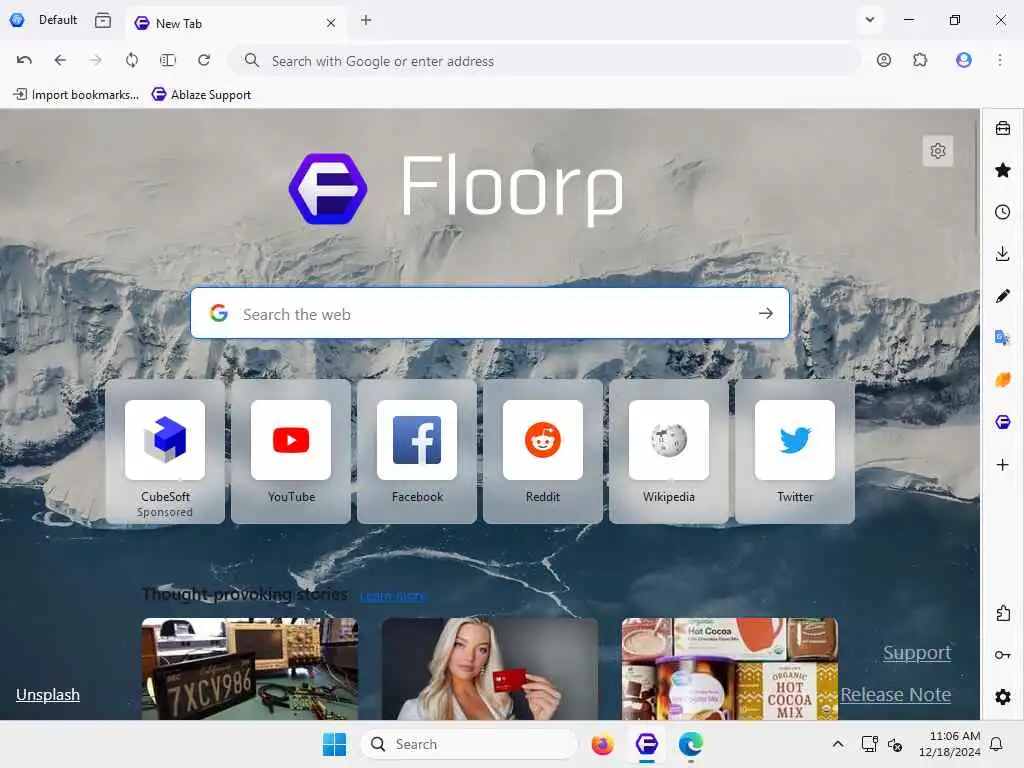Open the Reddit shortcut tile

[543, 452]
